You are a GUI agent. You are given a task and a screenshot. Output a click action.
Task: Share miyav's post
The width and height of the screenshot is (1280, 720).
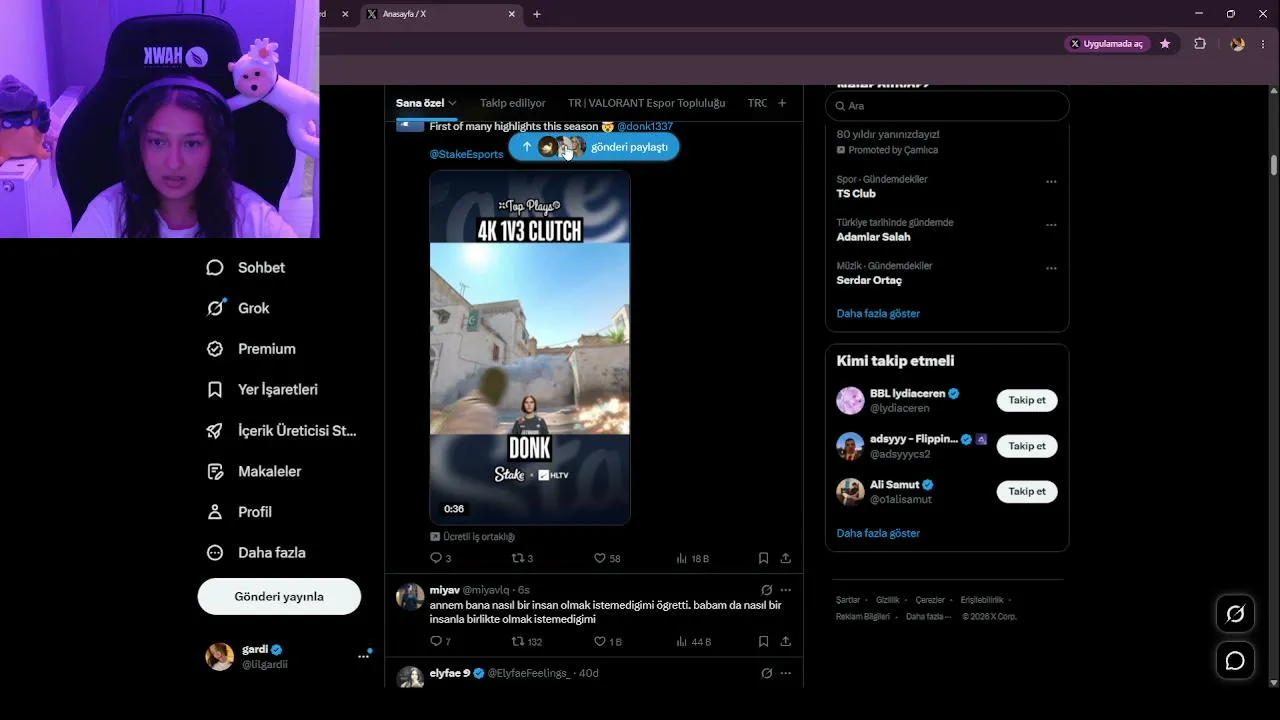(786, 641)
